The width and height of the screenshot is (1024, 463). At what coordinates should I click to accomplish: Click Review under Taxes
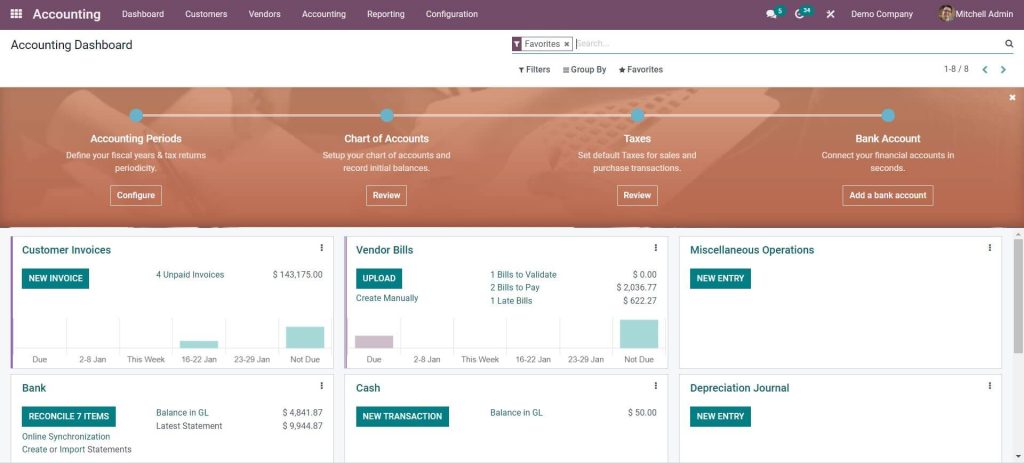[637, 195]
